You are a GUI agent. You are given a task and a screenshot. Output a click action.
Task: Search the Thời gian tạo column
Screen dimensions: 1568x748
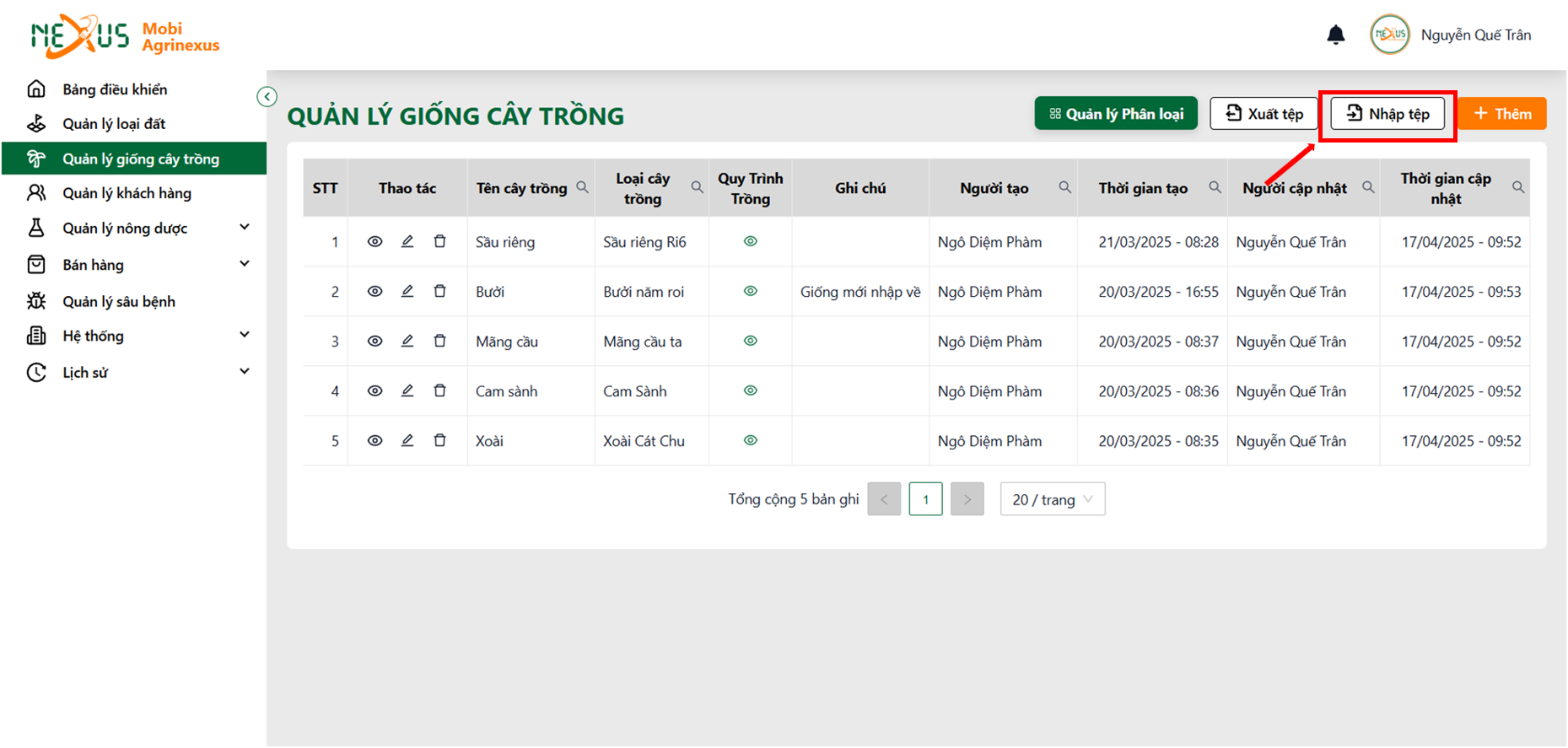pyautogui.click(x=1215, y=187)
